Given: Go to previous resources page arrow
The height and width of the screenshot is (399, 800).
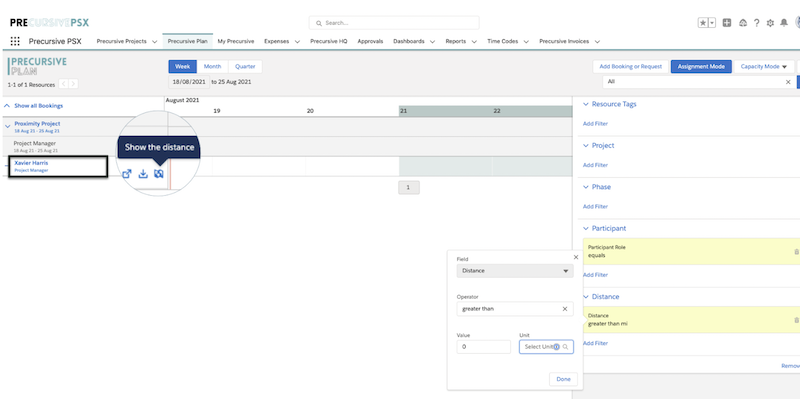Looking at the screenshot, I should pos(63,84).
